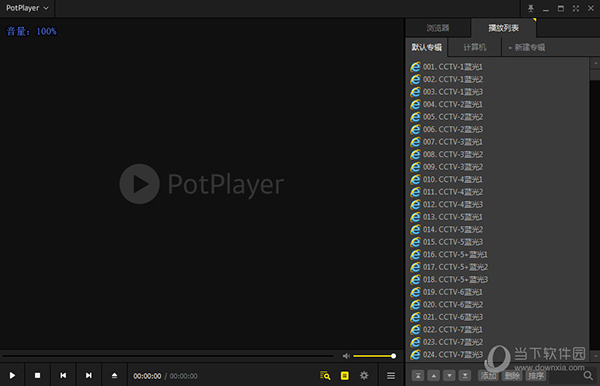Click the playlist scrollbar down arrow
Screen dimensions: 600x386
(x=595, y=356)
